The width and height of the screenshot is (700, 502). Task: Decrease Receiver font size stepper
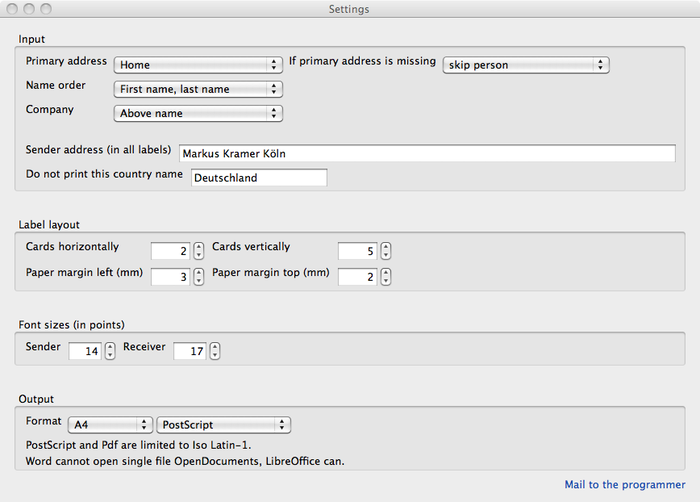[215, 355]
